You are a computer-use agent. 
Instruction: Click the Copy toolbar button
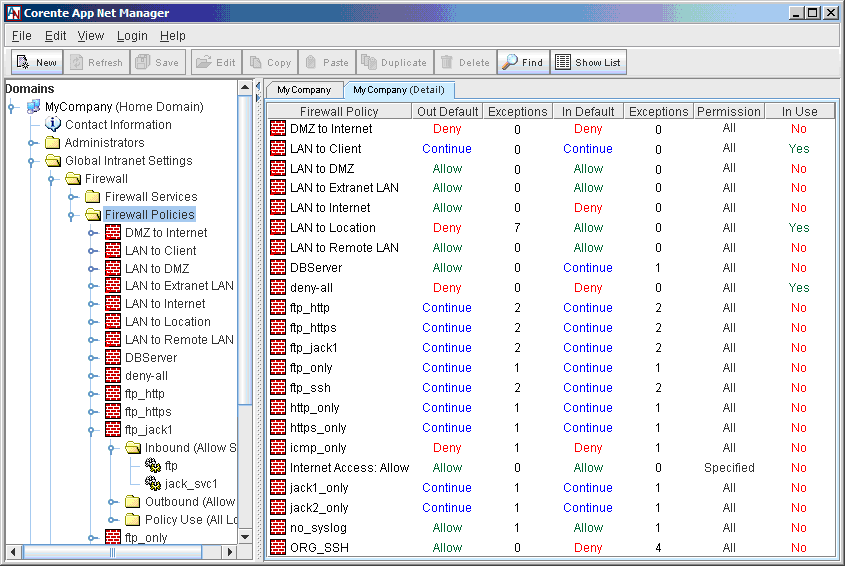271,63
